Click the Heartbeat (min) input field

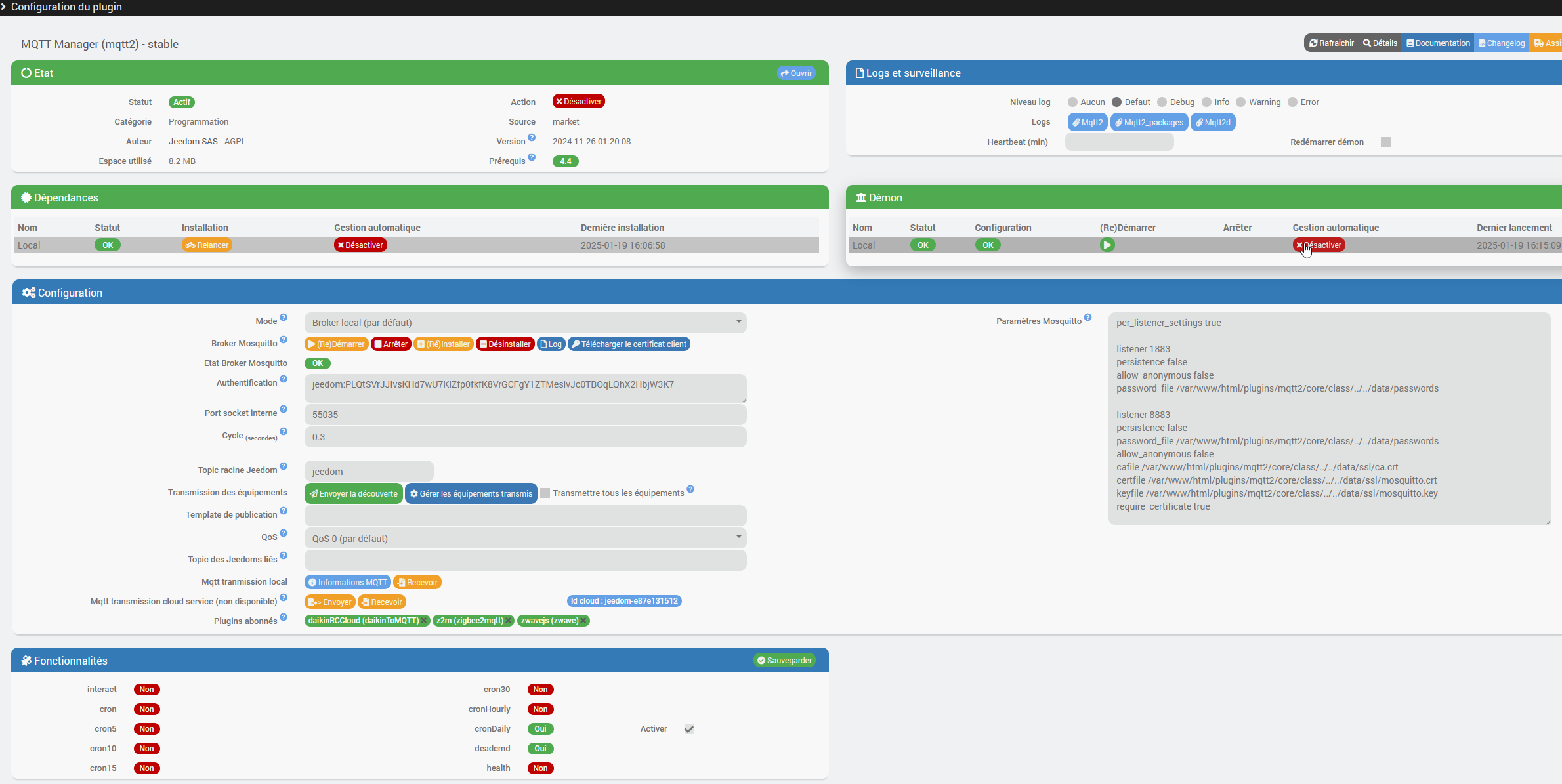click(1119, 142)
